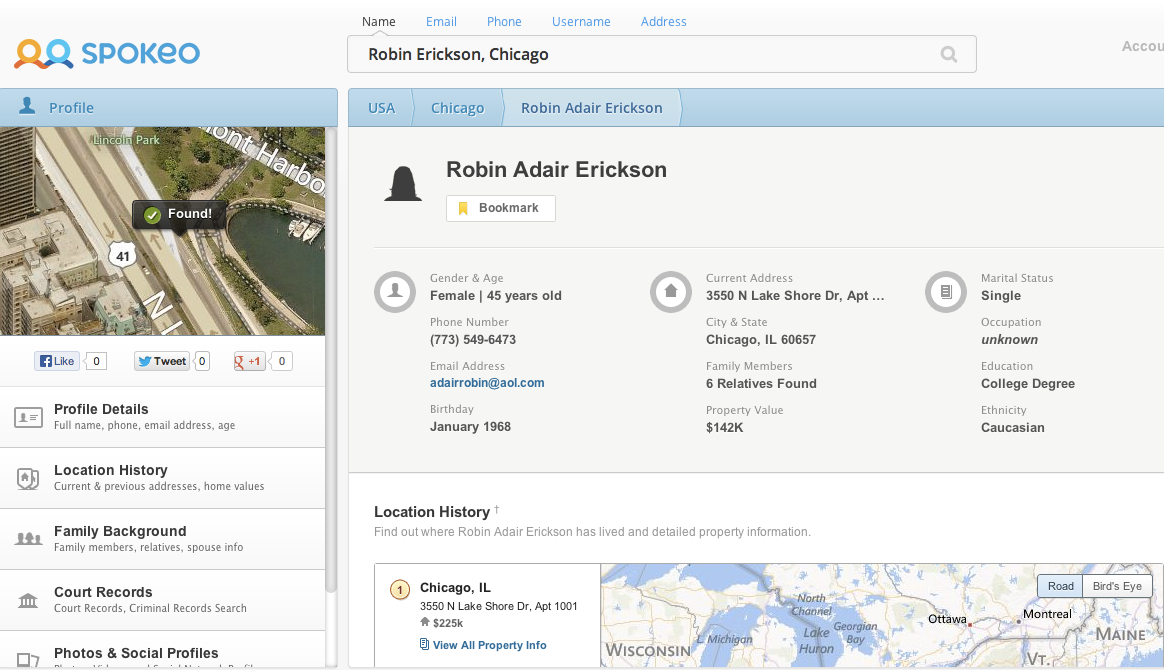The image size is (1164, 670).
Task: Click the profile silhouette avatar
Action: tap(403, 184)
